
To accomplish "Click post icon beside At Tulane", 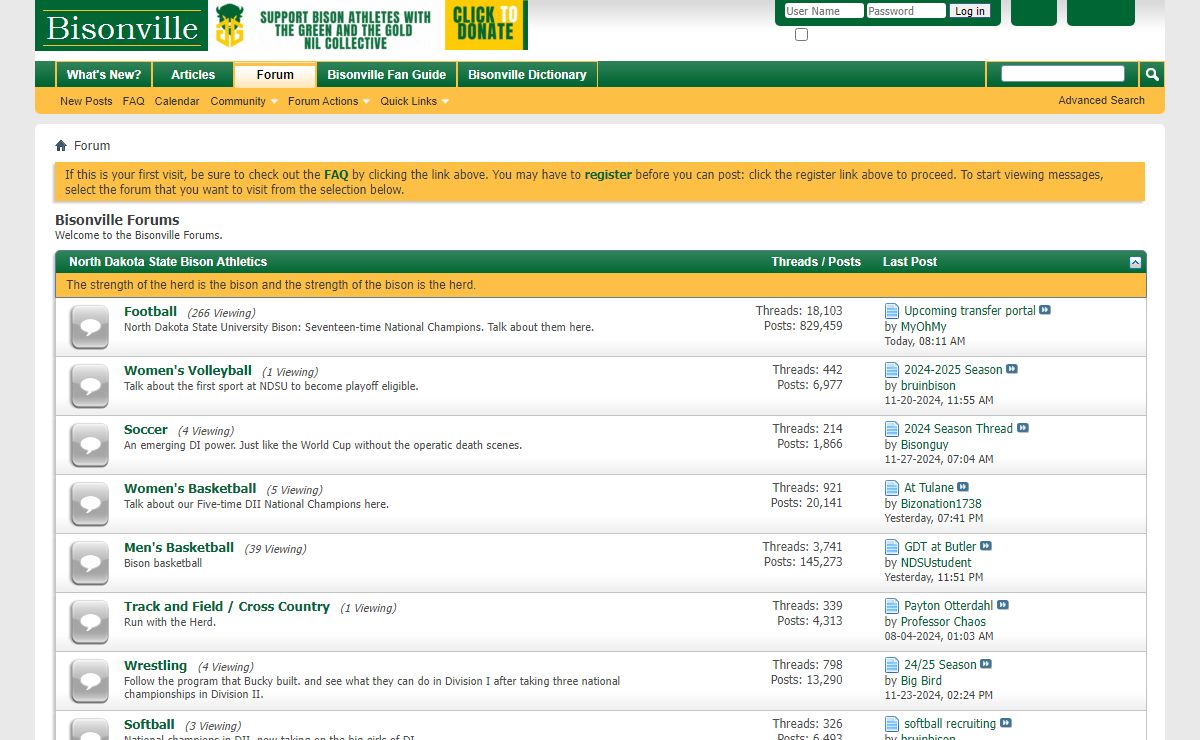I will pyautogui.click(x=892, y=488).
